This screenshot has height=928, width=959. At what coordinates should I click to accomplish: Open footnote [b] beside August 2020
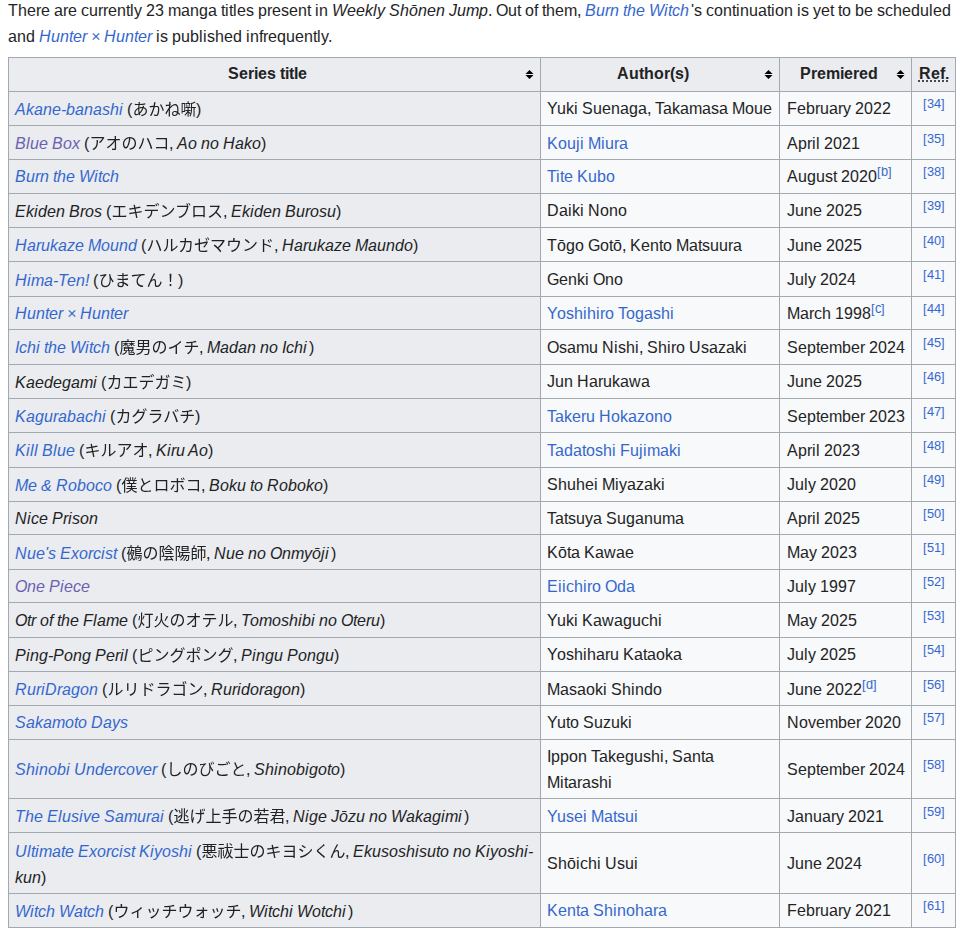point(884,173)
